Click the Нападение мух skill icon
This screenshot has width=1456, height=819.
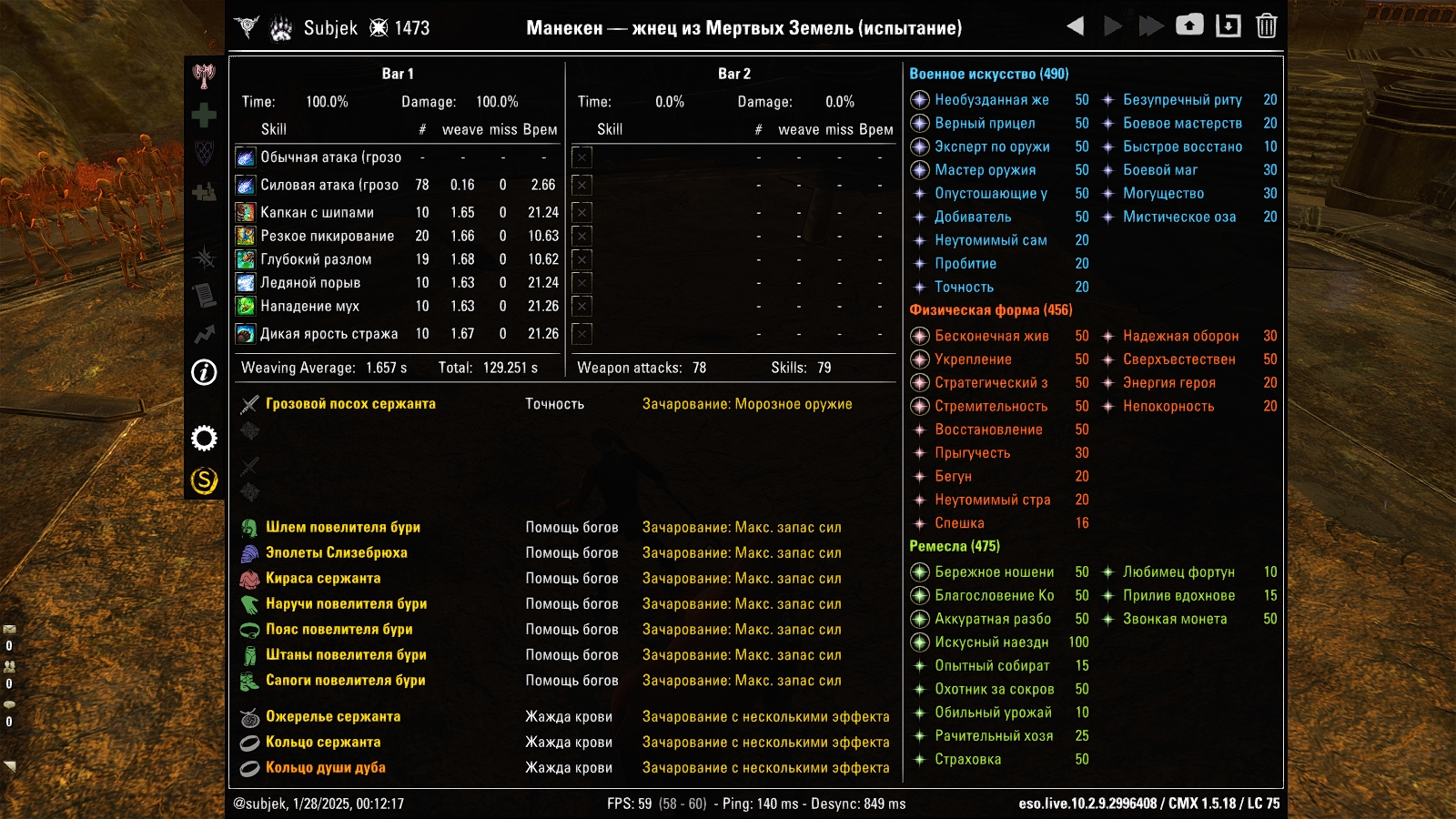click(246, 307)
